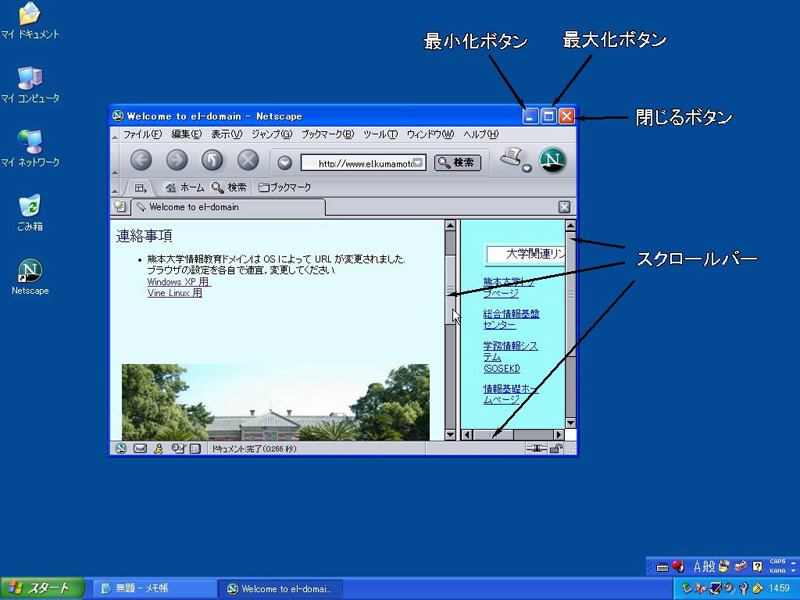Open Navigator from the status bar component icon
800x600 pixels.
(121, 448)
